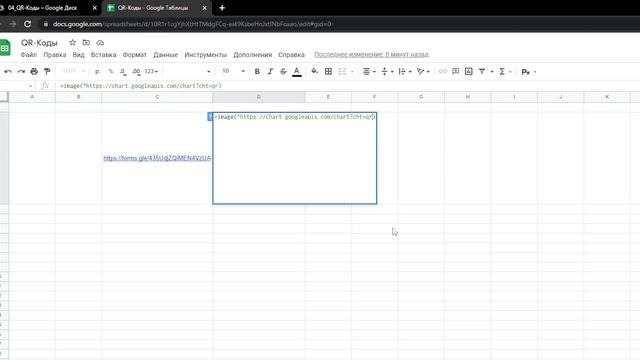Click the Print icon
Image resolution: width=640 pixels, height=360 pixels.
(34, 71)
